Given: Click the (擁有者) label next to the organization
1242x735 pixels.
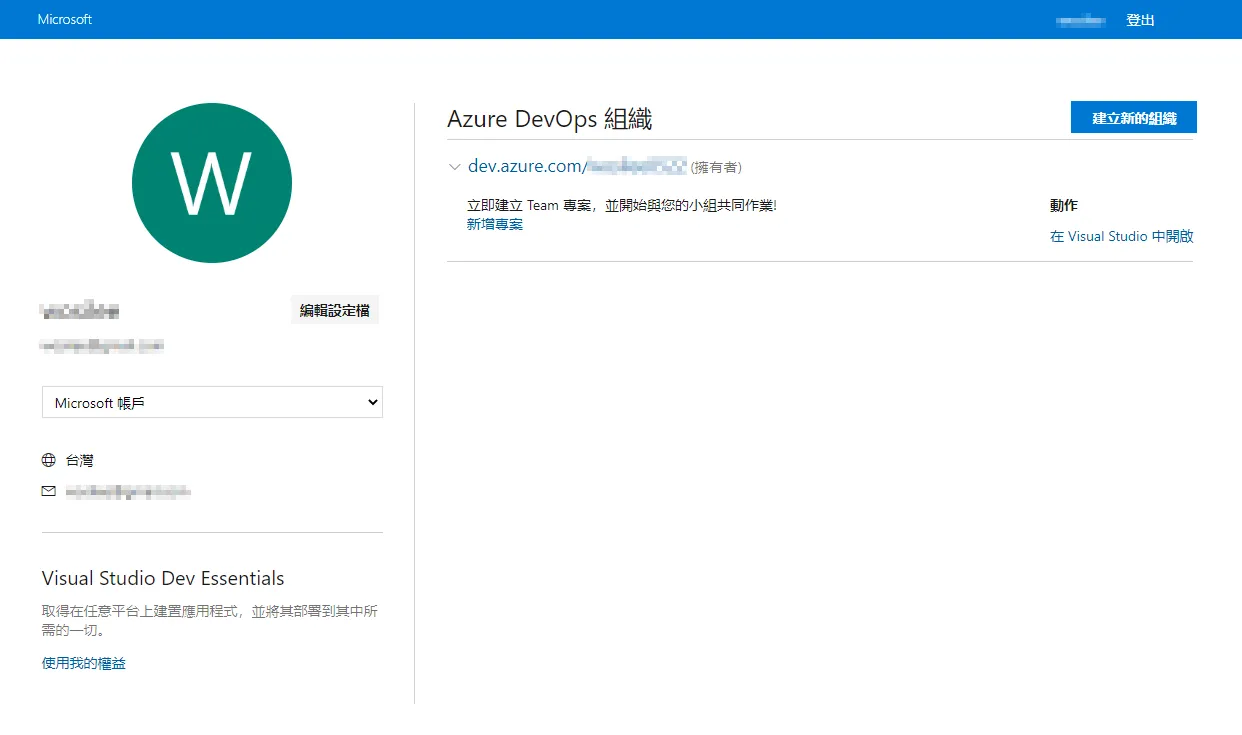Looking at the screenshot, I should click(716, 166).
